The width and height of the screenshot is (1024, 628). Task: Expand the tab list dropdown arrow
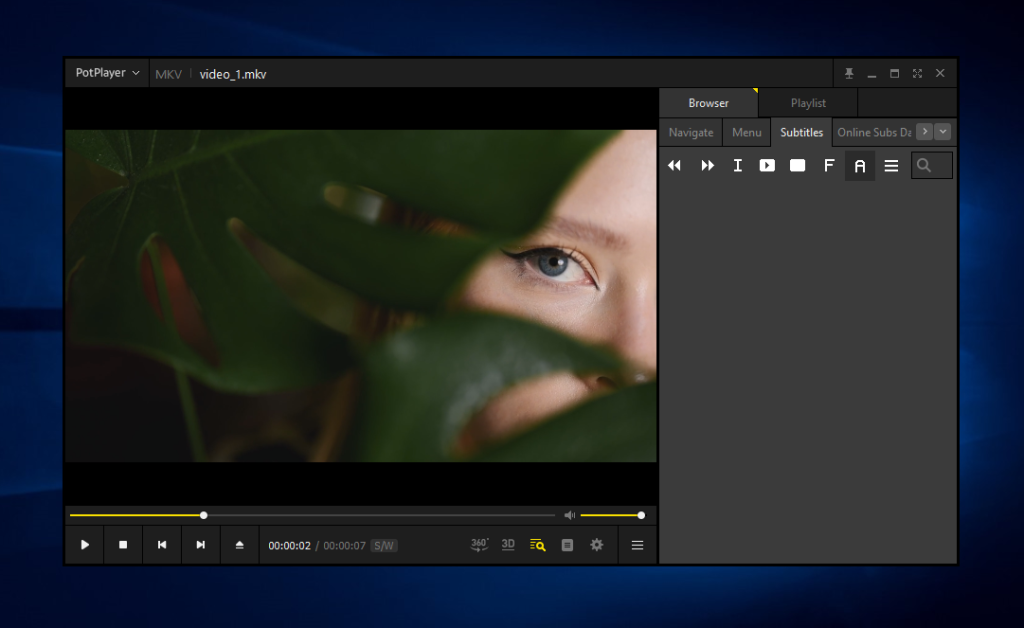[943, 131]
